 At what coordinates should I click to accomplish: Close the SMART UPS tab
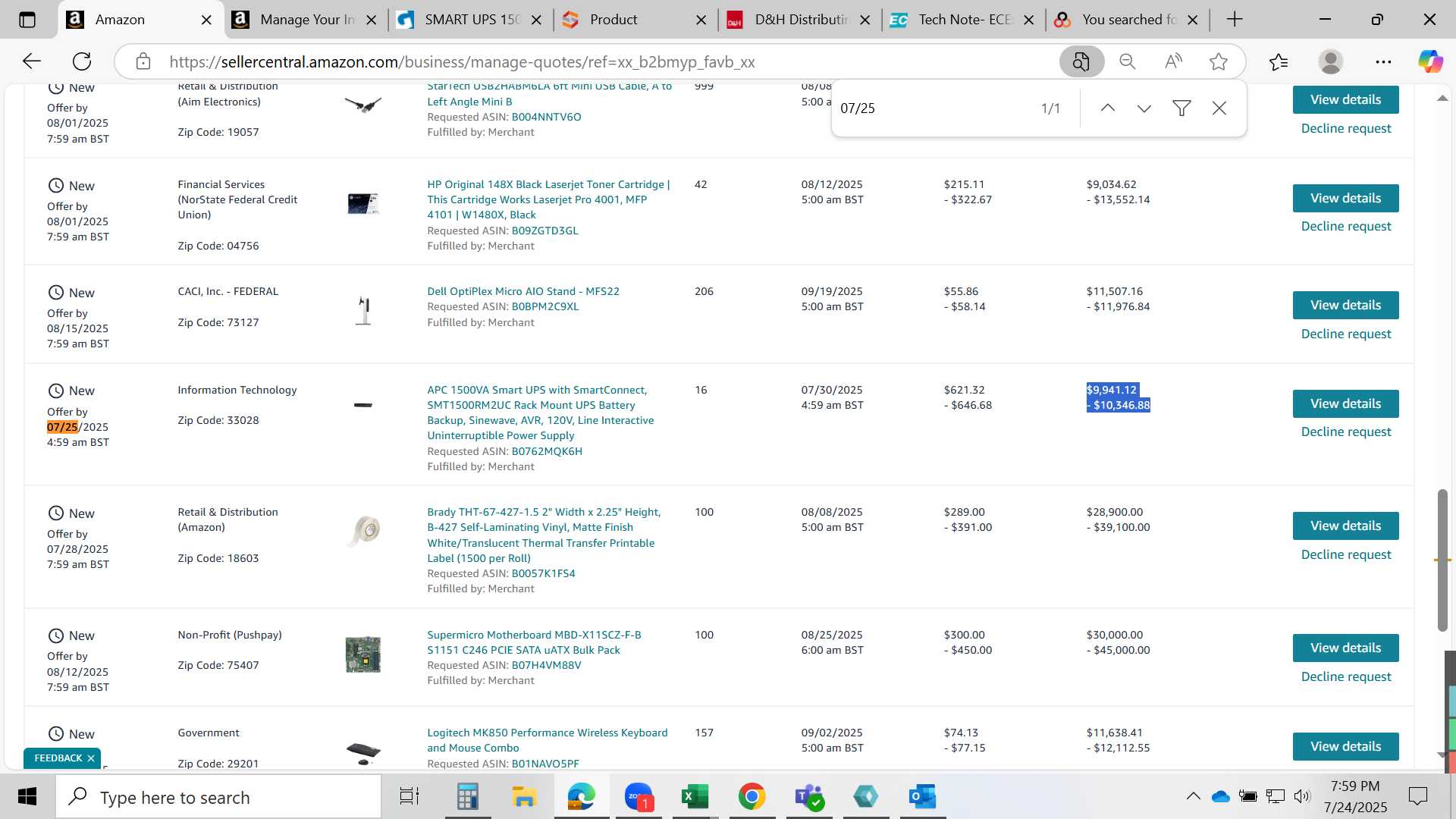click(x=536, y=20)
